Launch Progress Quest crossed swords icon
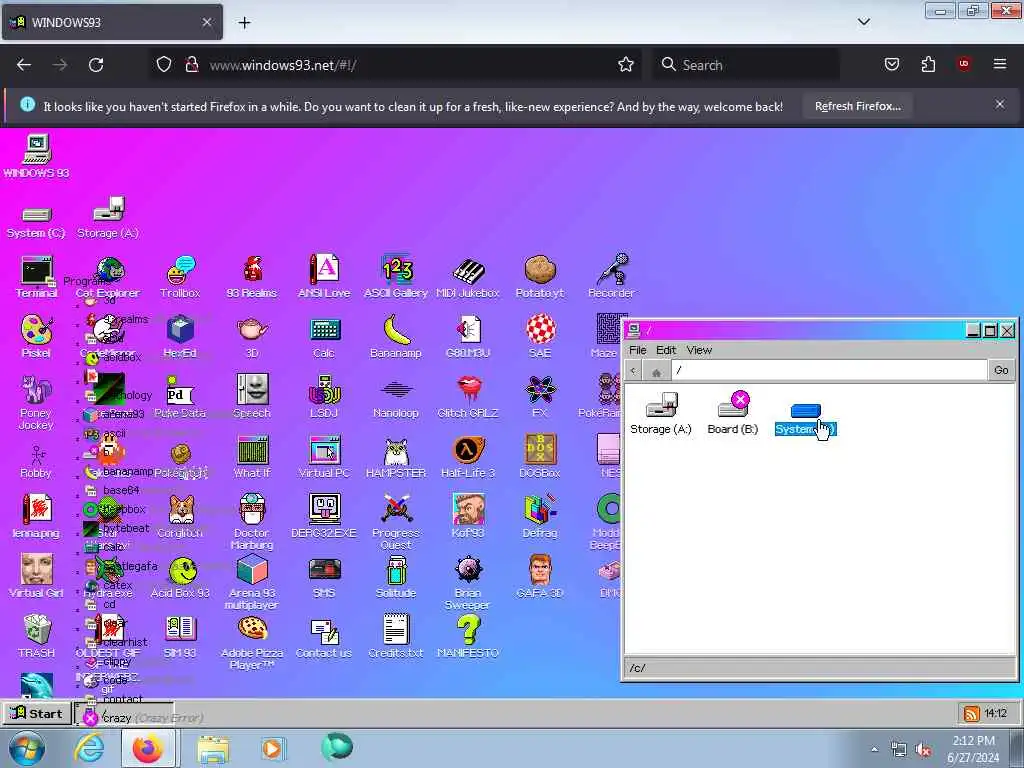The width and height of the screenshot is (1024, 768). (x=396, y=522)
